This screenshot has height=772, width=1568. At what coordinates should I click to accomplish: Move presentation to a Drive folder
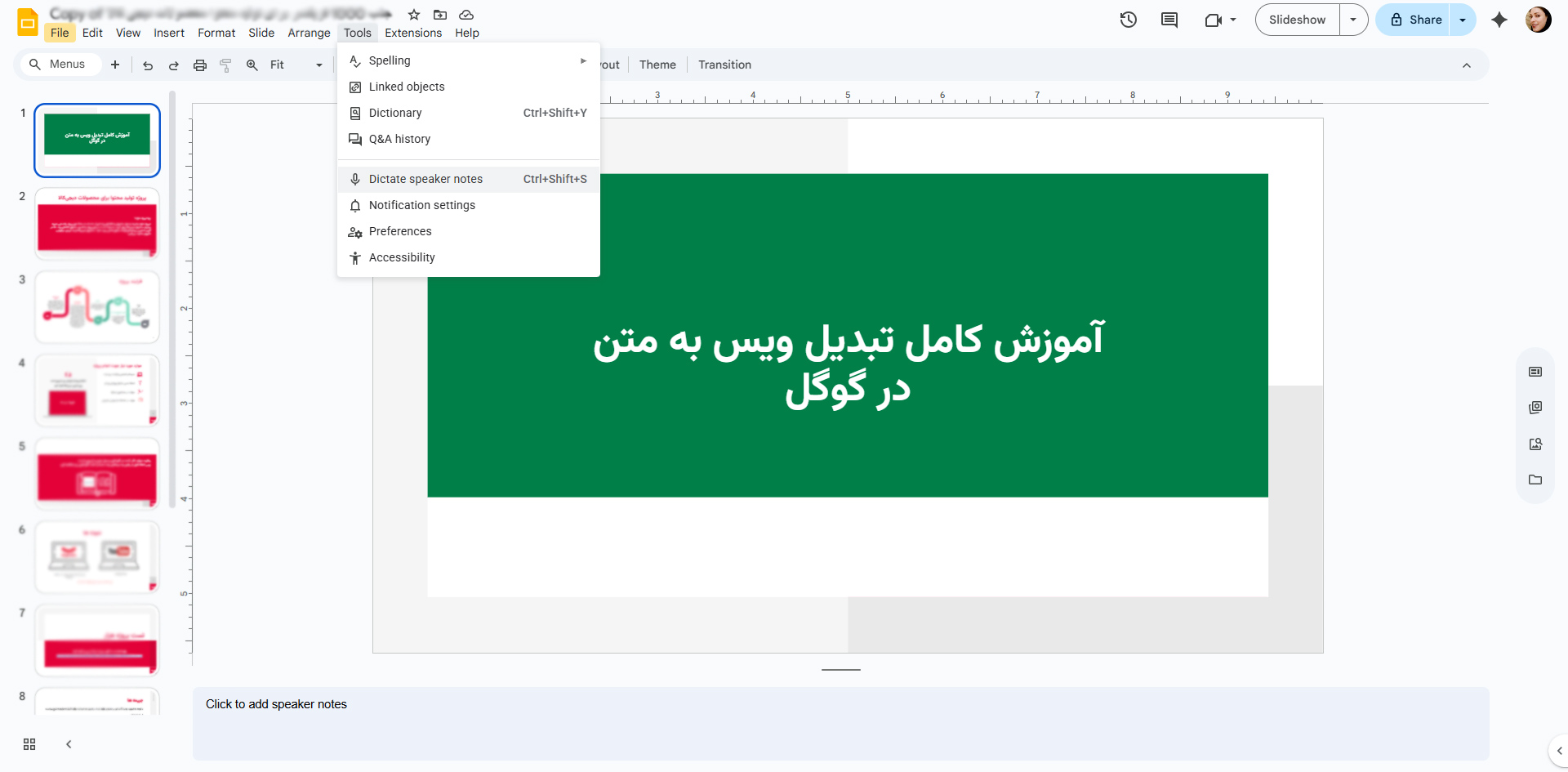[440, 14]
